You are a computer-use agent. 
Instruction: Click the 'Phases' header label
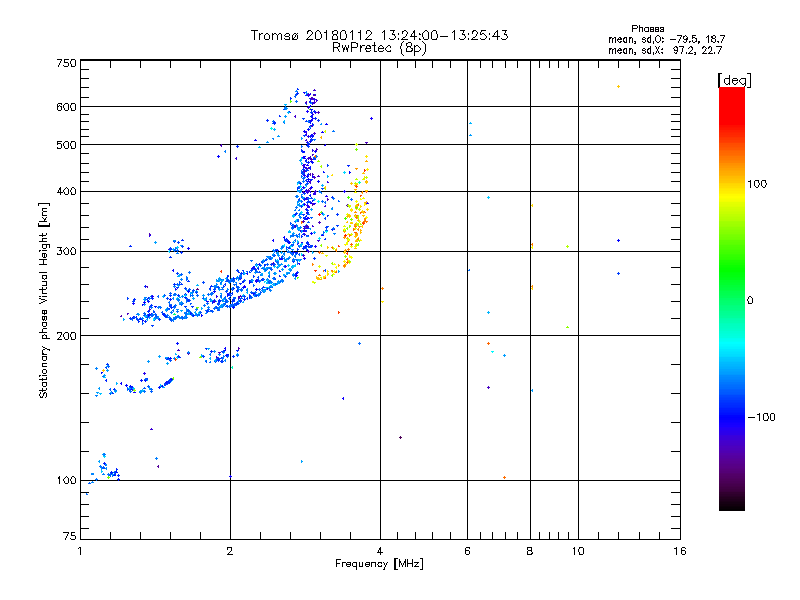[647, 29]
